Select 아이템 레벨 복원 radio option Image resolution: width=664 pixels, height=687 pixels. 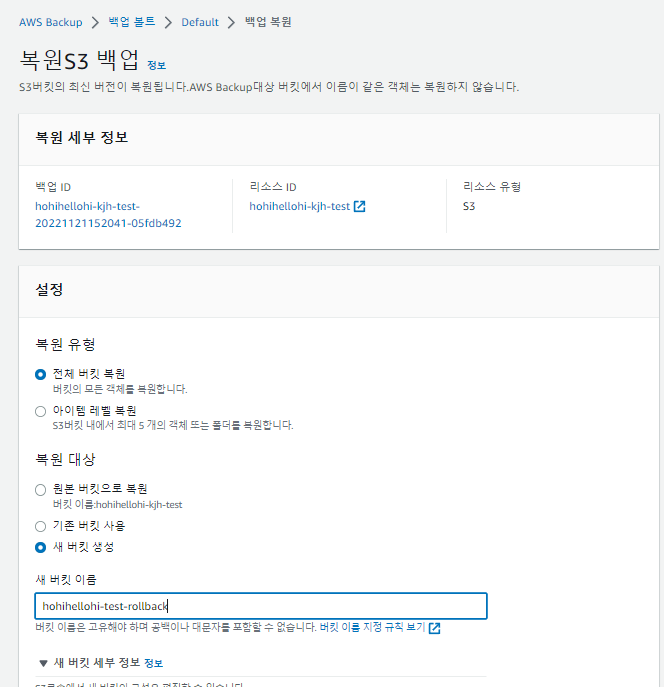(x=40, y=411)
